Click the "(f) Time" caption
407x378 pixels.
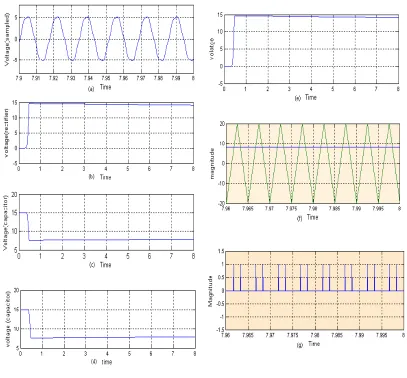click(307, 217)
